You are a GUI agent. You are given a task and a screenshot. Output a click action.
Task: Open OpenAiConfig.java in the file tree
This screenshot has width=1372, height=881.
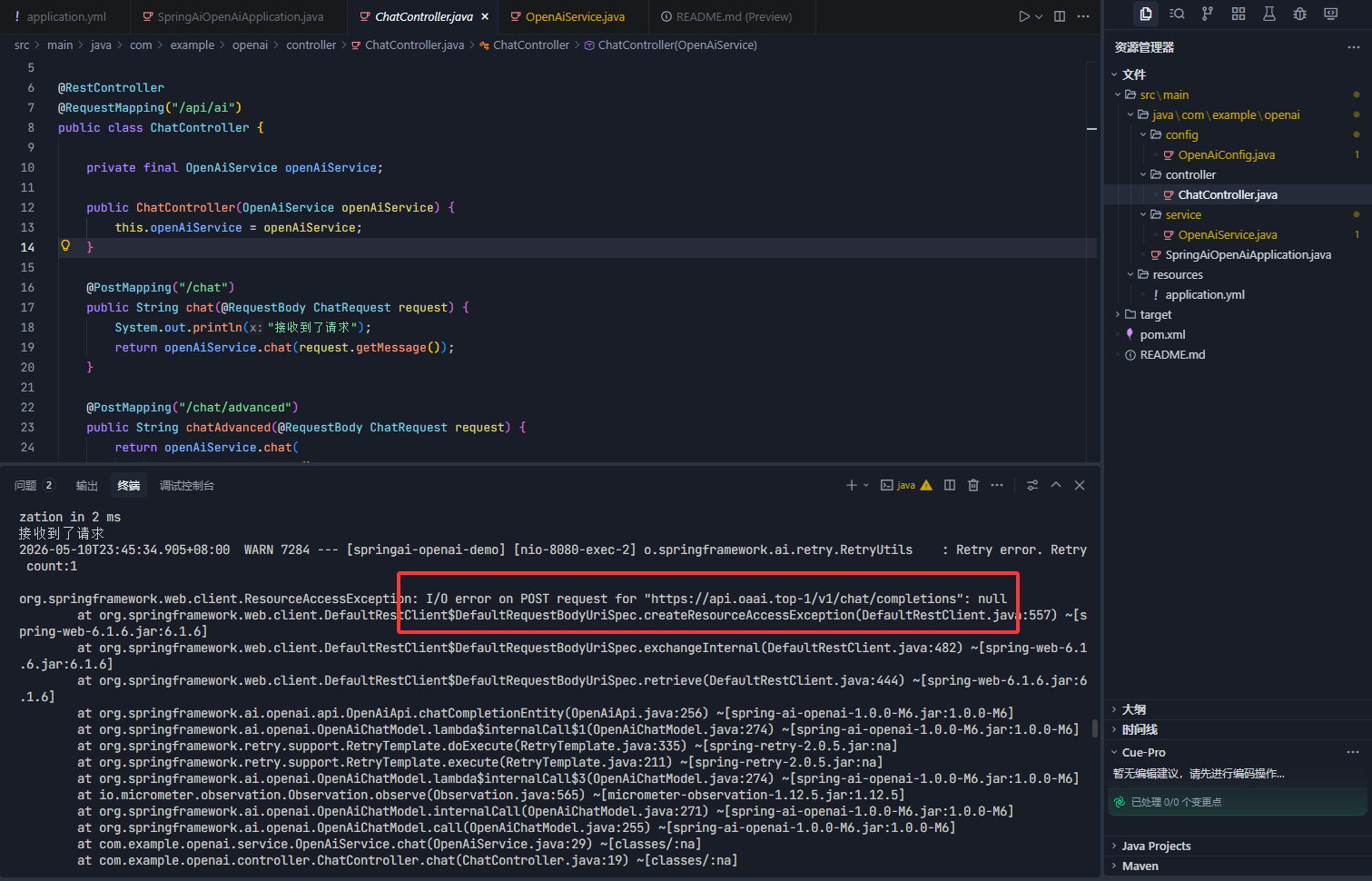(1226, 154)
